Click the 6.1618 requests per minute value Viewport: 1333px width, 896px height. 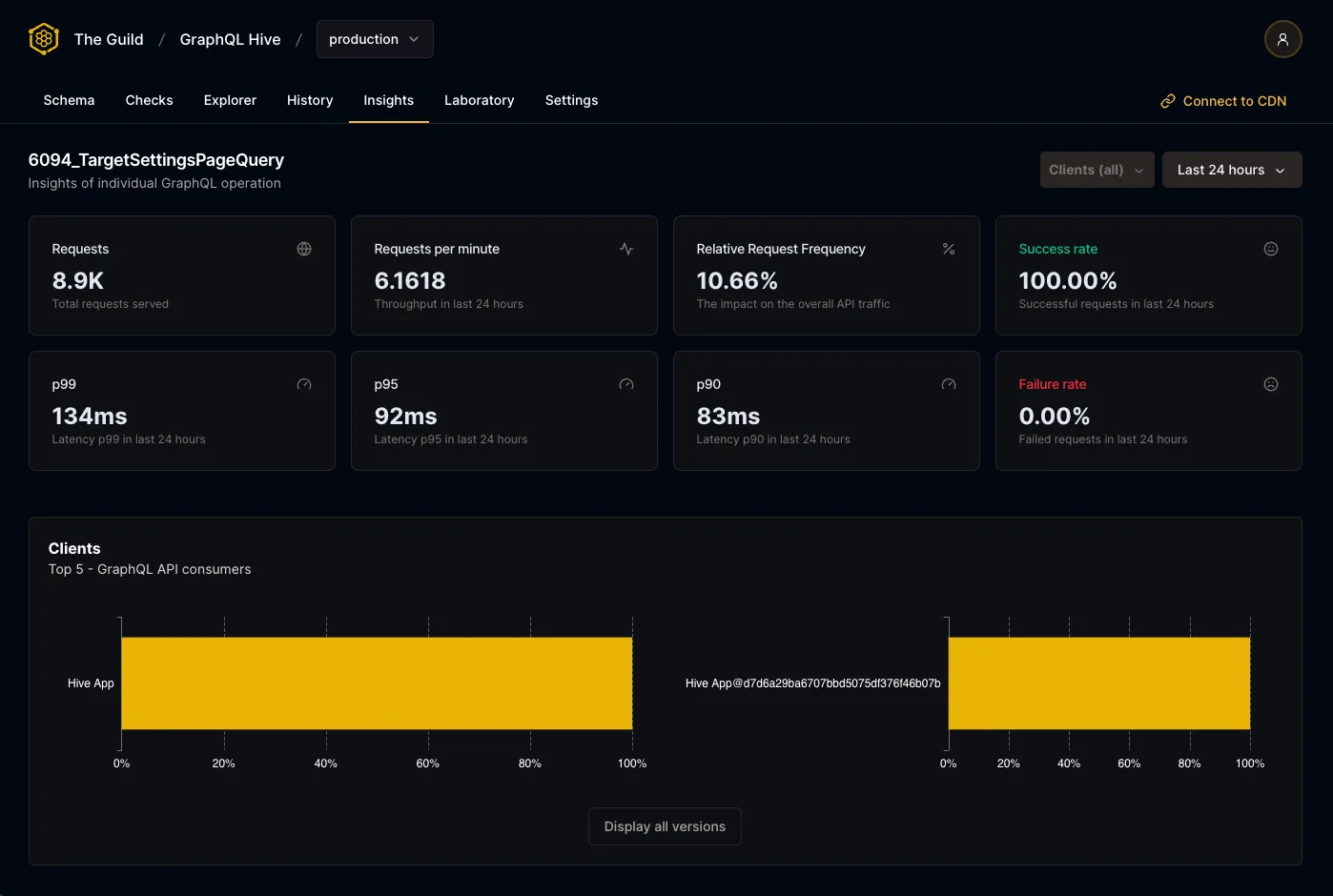(410, 281)
